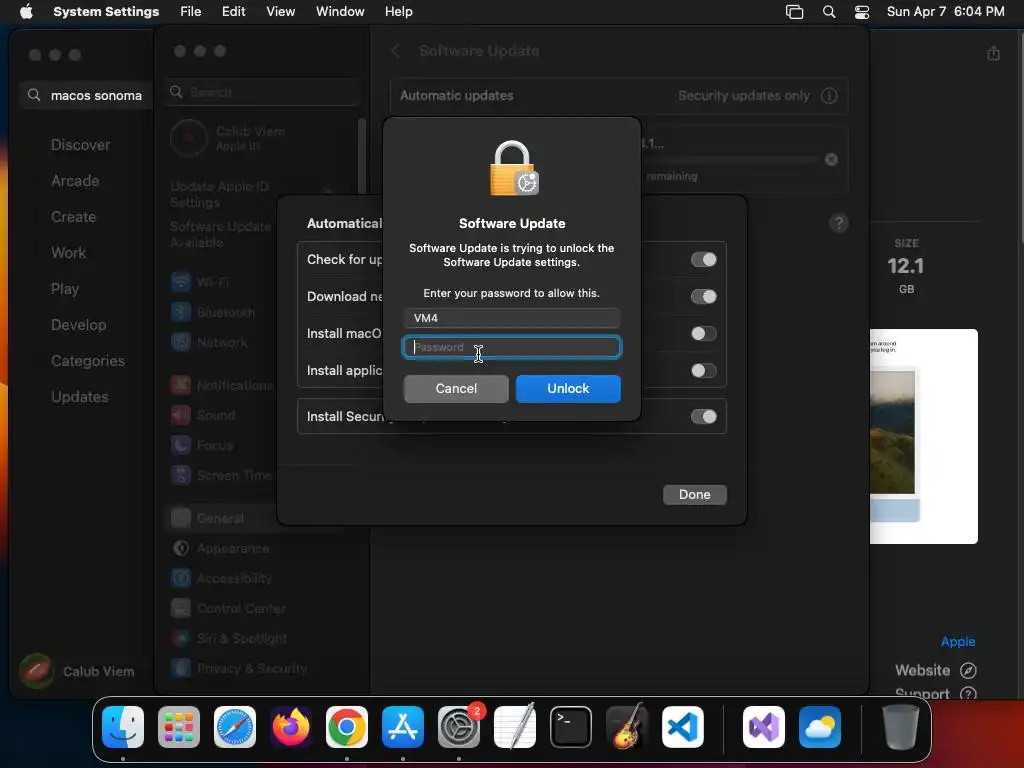This screenshot has height=768, width=1024.
Task: Select Discover in App Store sidebar
Action: click(x=80, y=145)
